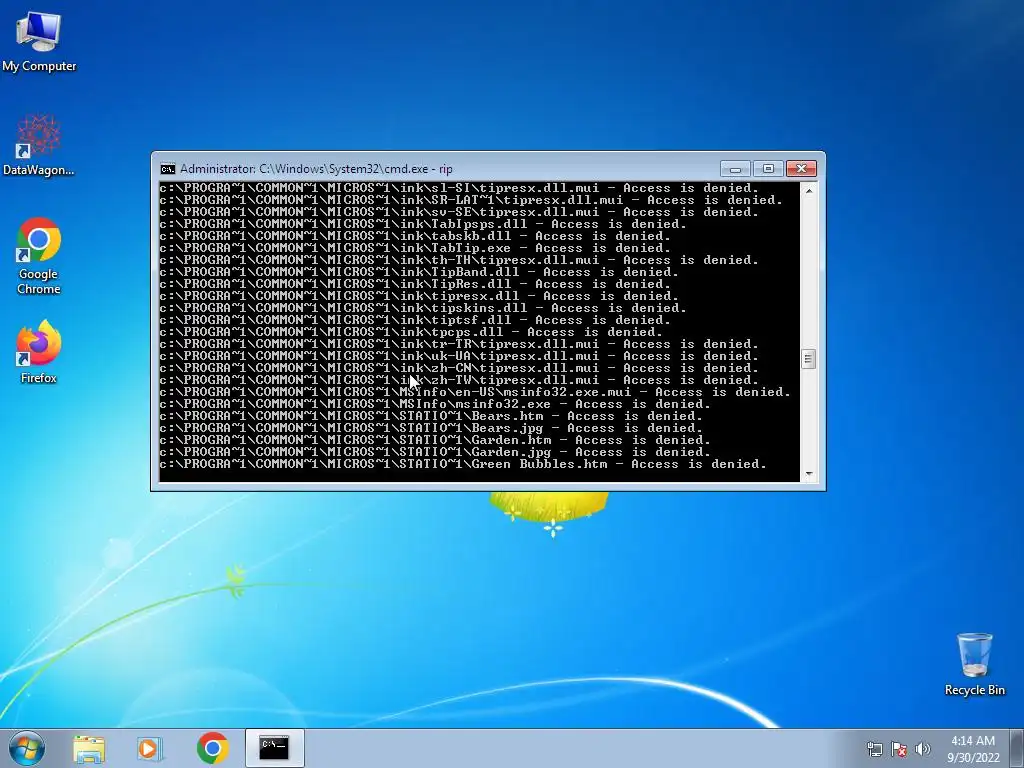Open the Recycle Bin
The width and height of the screenshot is (1024, 768).
click(x=974, y=664)
